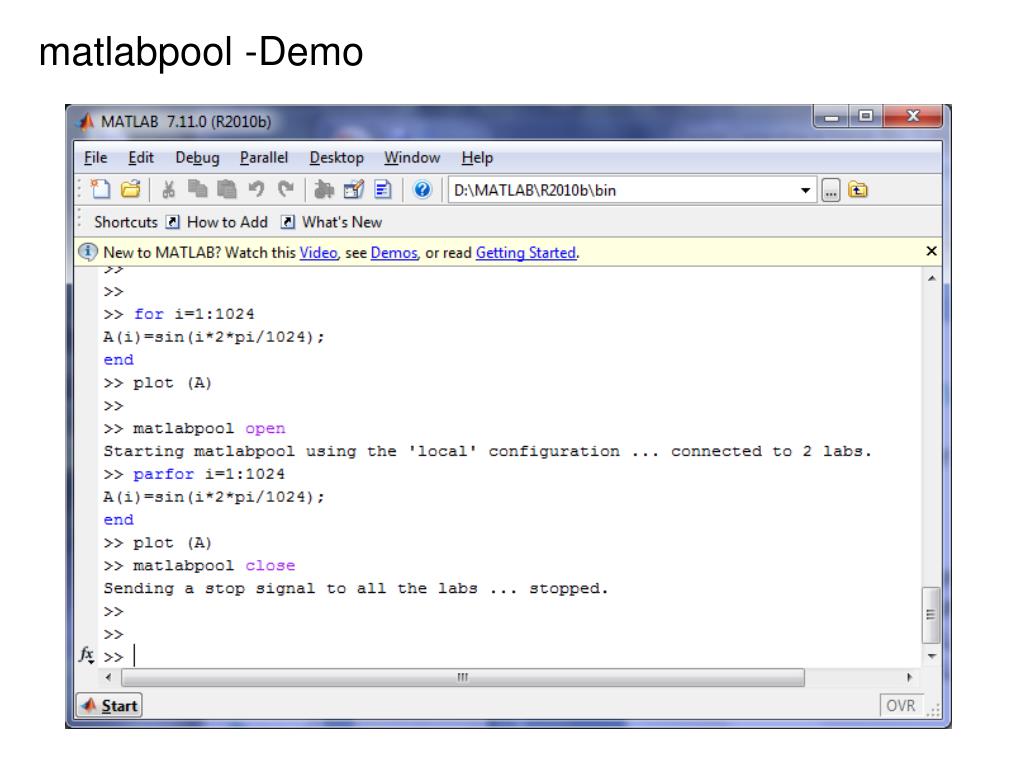Viewport: 1024px width, 768px height.
Task: Open the File menu
Action: [95, 157]
